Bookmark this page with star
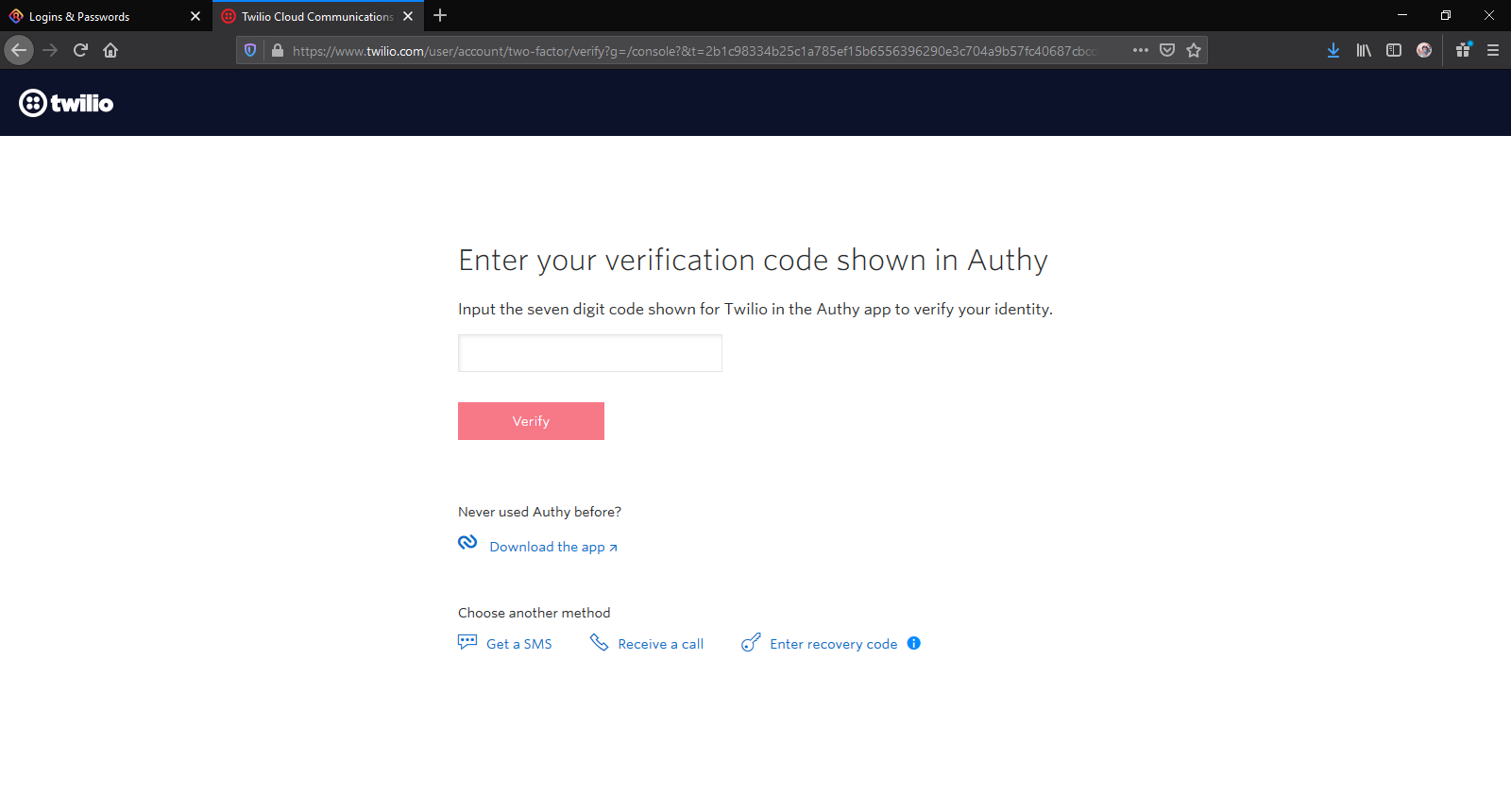The height and width of the screenshot is (812, 1511). tap(1194, 50)
